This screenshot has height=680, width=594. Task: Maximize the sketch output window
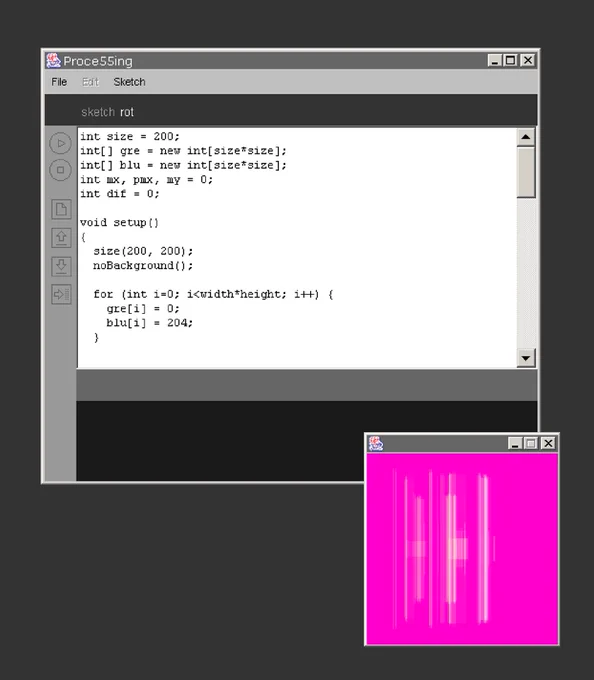click(x=531, y=443)
